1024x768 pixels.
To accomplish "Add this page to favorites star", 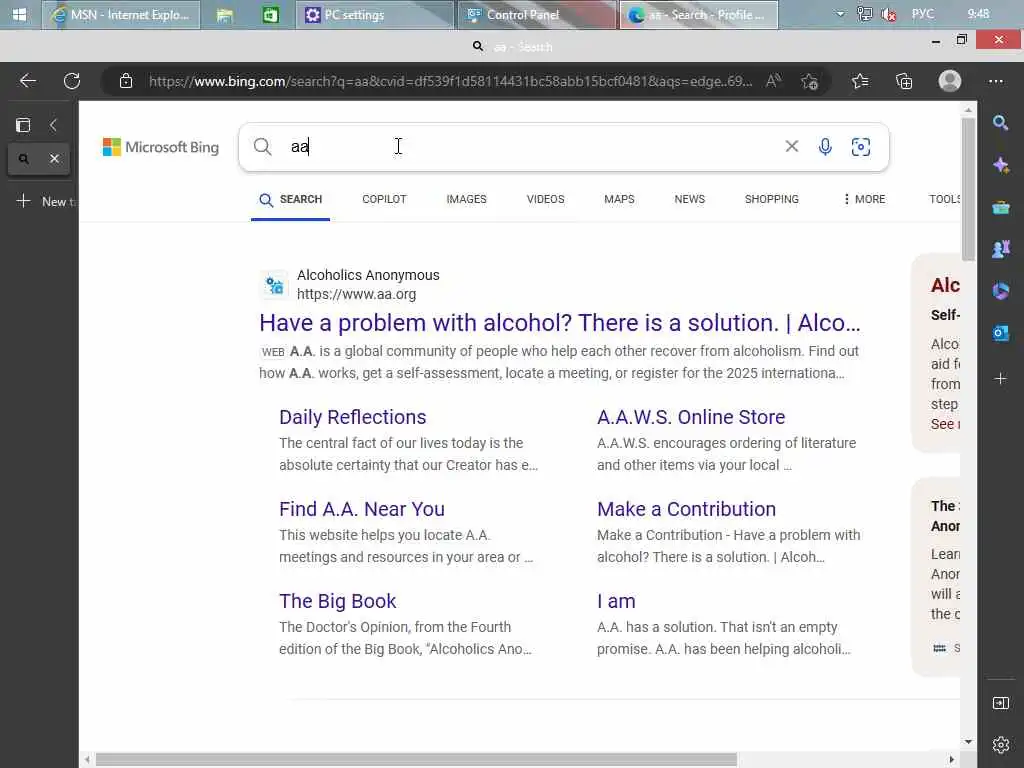I will (x=810, y=81).
